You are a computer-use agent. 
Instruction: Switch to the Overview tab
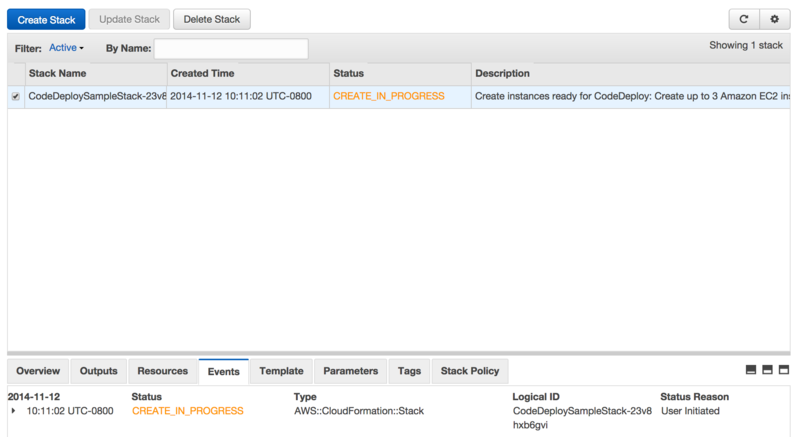click(38, 371)
